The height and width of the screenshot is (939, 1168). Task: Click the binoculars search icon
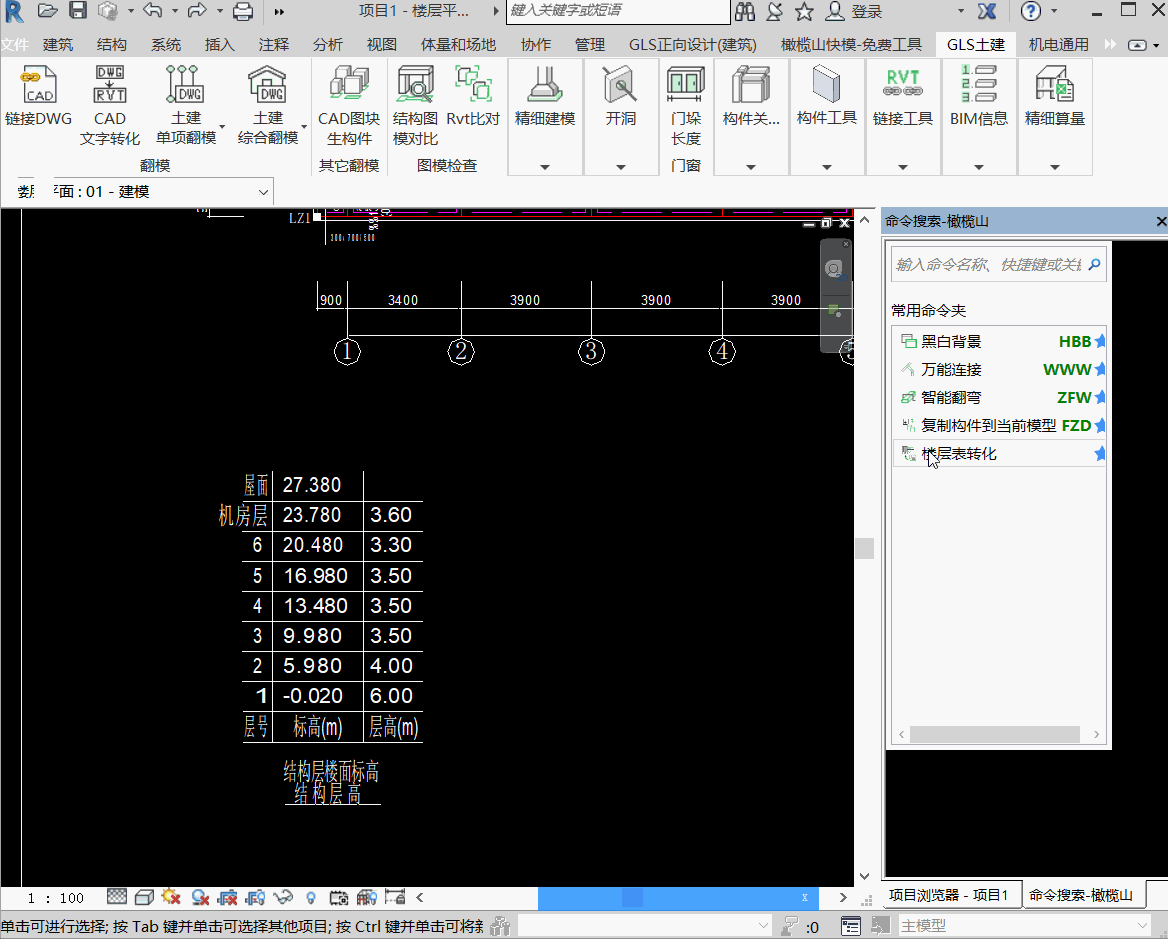pyautogui.click(x=745, y=11)
